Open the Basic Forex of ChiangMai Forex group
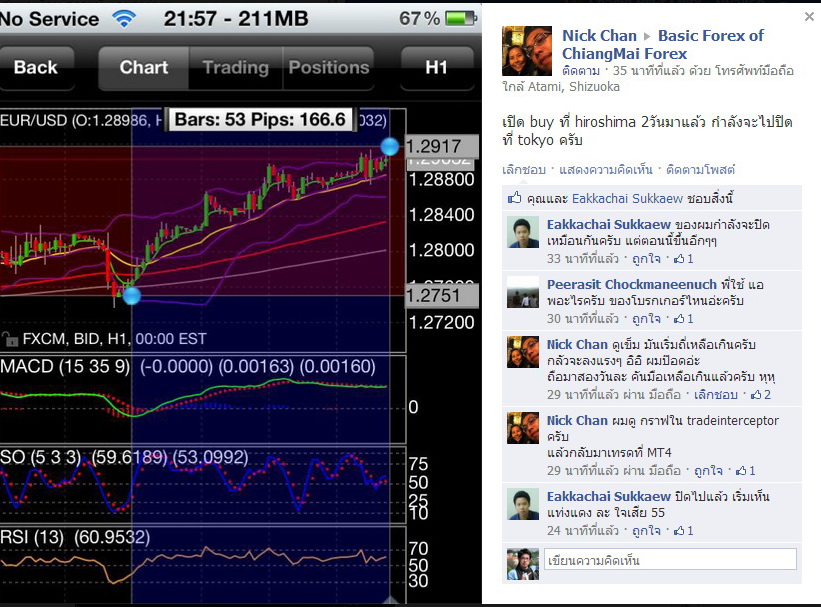 663,45
